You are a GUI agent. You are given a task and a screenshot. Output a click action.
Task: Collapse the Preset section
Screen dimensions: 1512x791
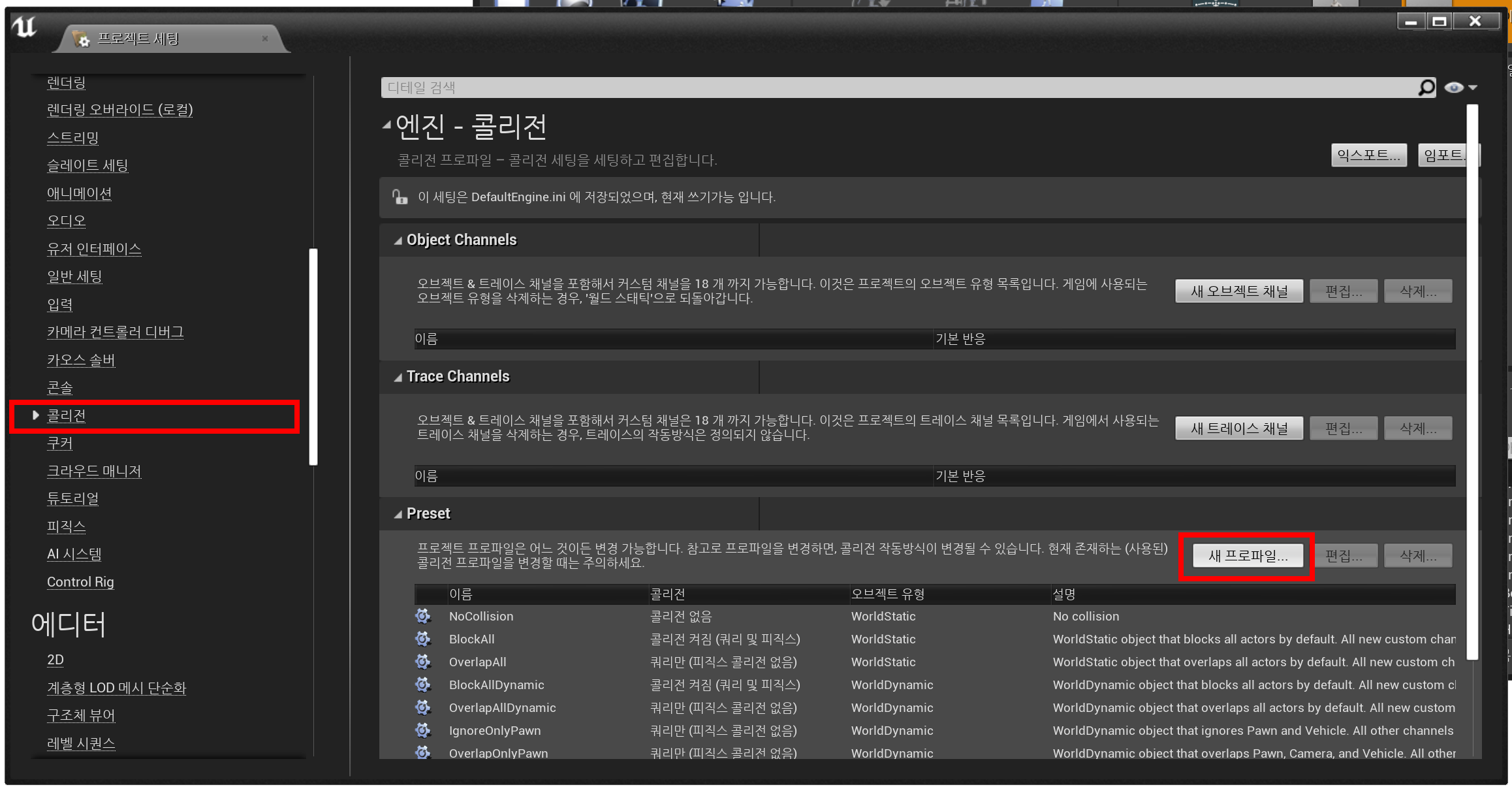coord(398,514)
